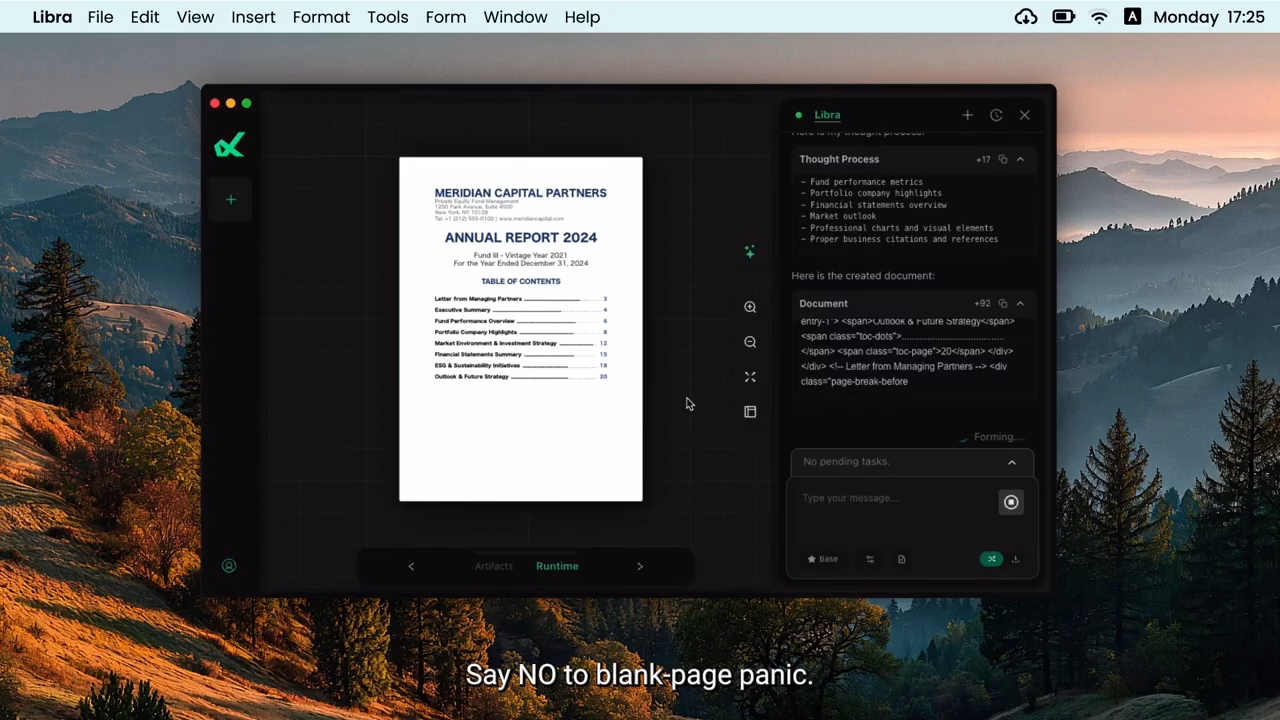The width and height of the screenshot is (1280, 720).
Task: Switch to the Artifacts tab
Action: (494, 566)
